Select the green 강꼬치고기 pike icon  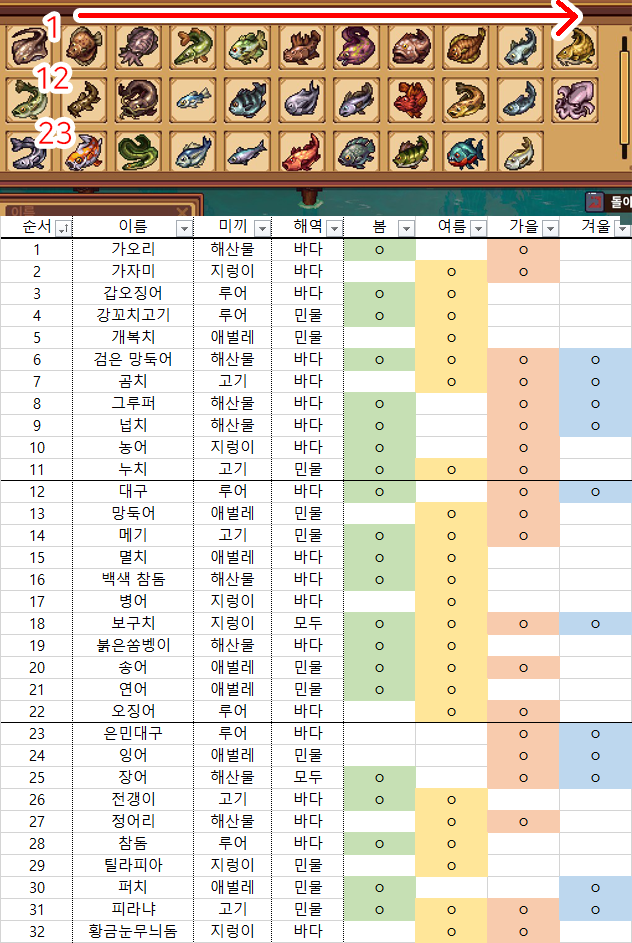(x=193, y=46)
